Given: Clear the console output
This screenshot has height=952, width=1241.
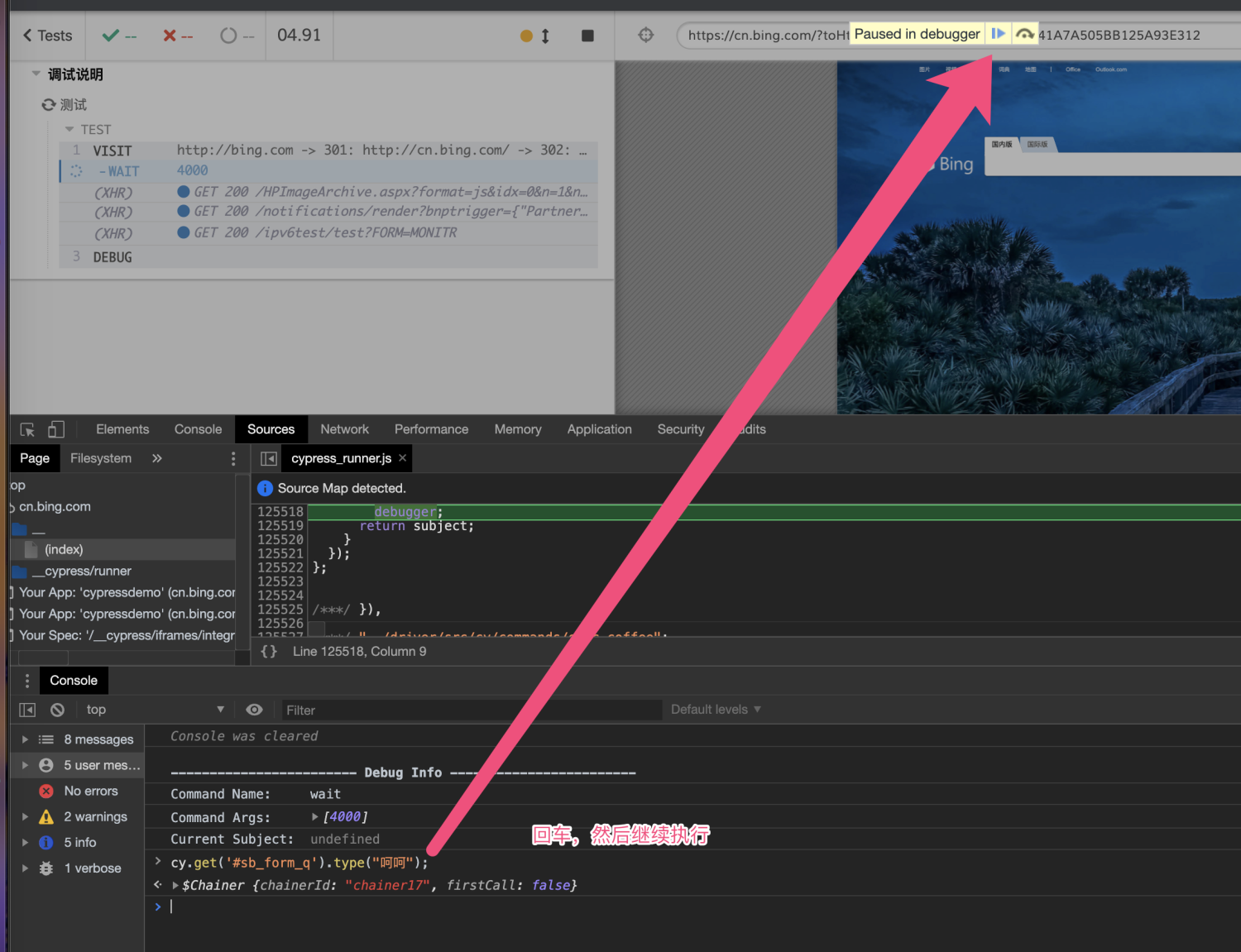Looking at the screenshot, I should (57, 710).
